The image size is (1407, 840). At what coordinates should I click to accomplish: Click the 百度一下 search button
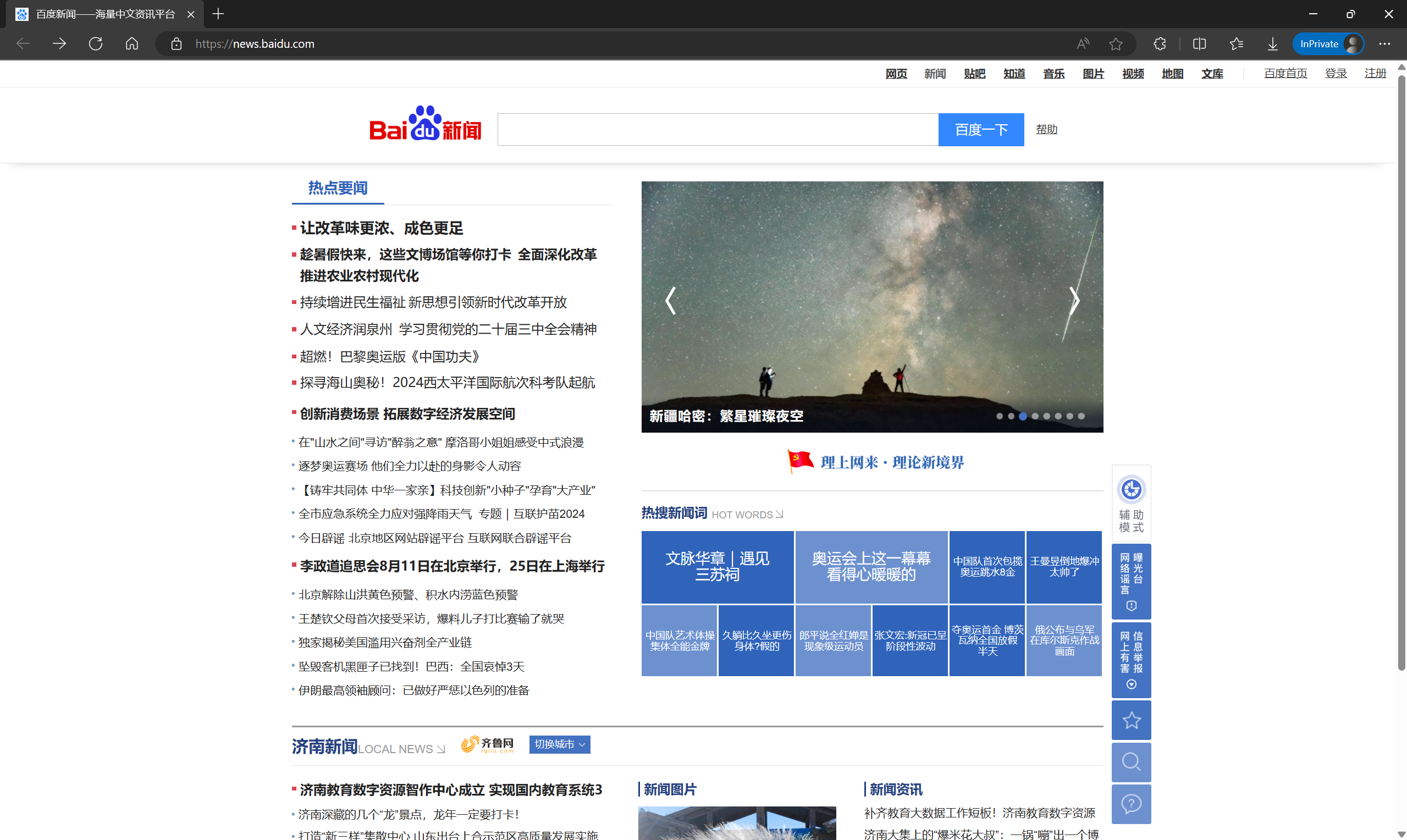point(981,130)
